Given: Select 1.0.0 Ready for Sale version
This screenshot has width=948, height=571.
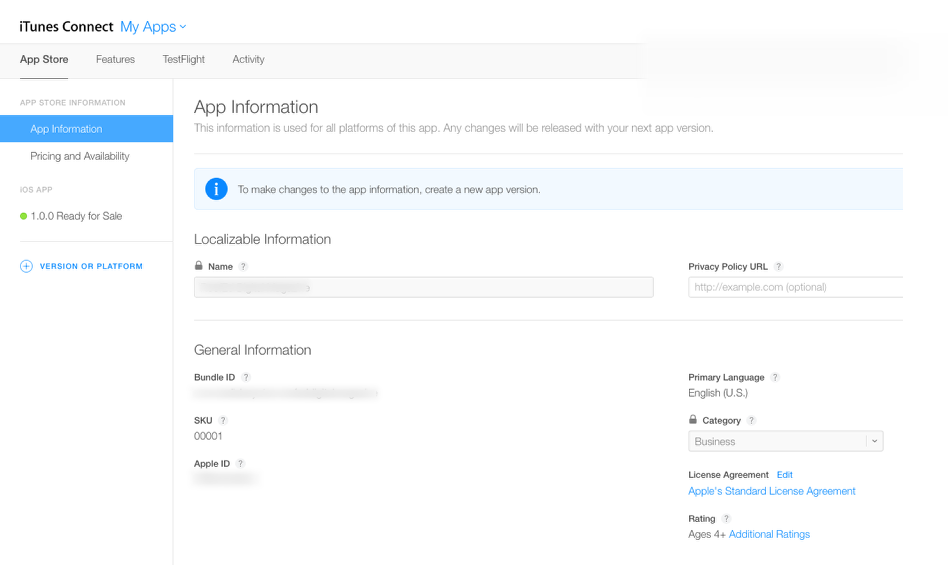Looking at the screenshot, I should pyautogui.click(x=76, y=216).
